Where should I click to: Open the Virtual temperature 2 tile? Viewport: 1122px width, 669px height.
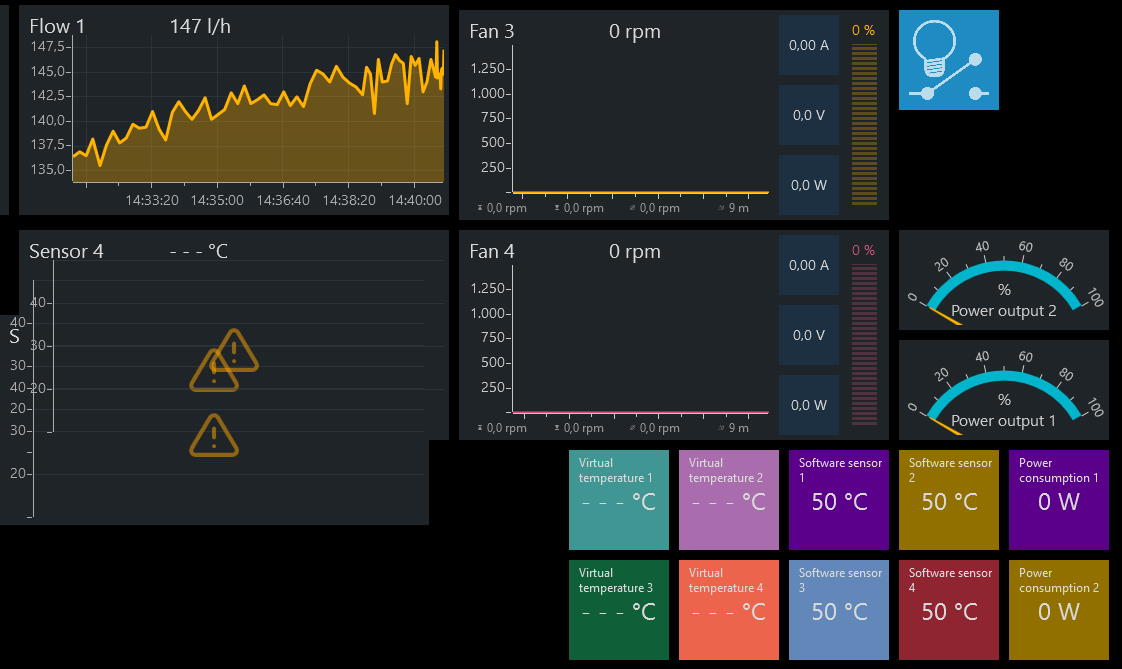point(728,500)
